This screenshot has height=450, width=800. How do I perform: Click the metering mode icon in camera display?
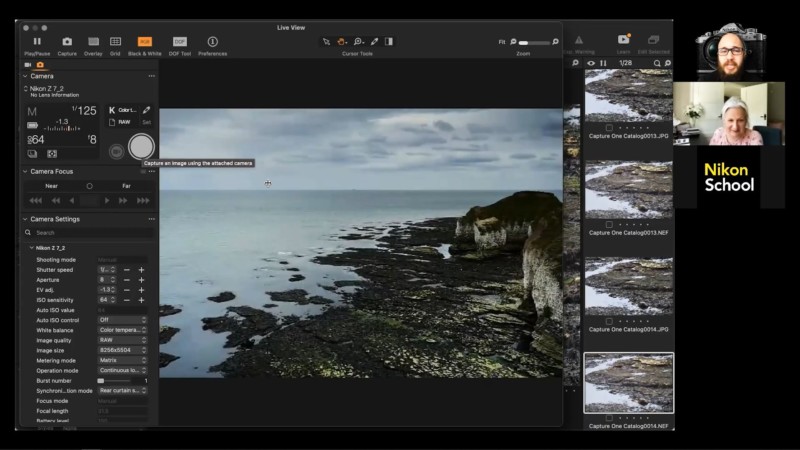click(x=52, y=154)
